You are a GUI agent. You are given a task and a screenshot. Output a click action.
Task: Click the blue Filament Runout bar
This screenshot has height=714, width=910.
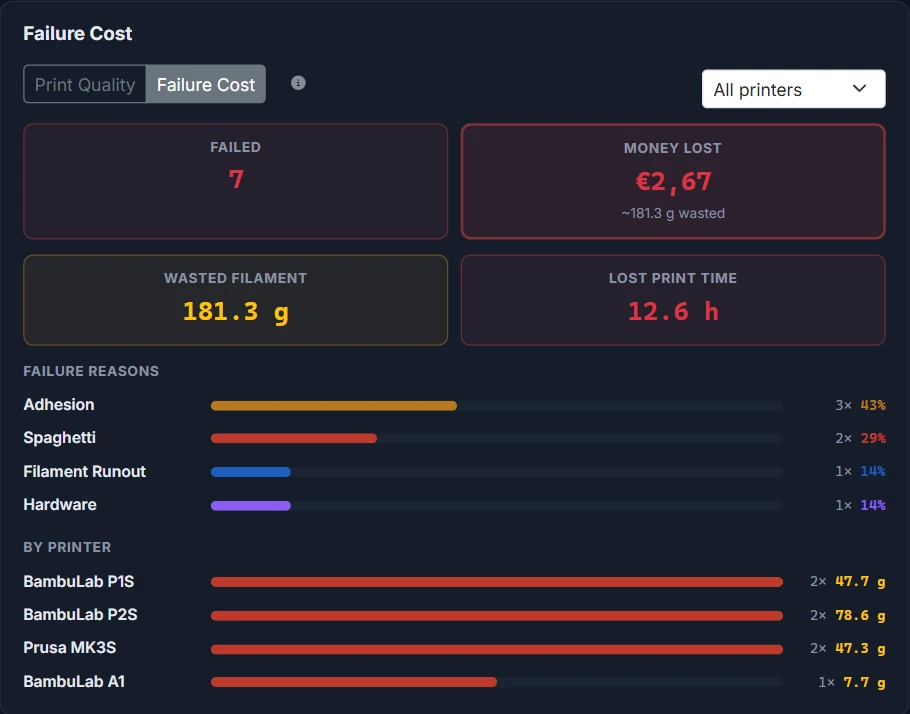point(251,472)
